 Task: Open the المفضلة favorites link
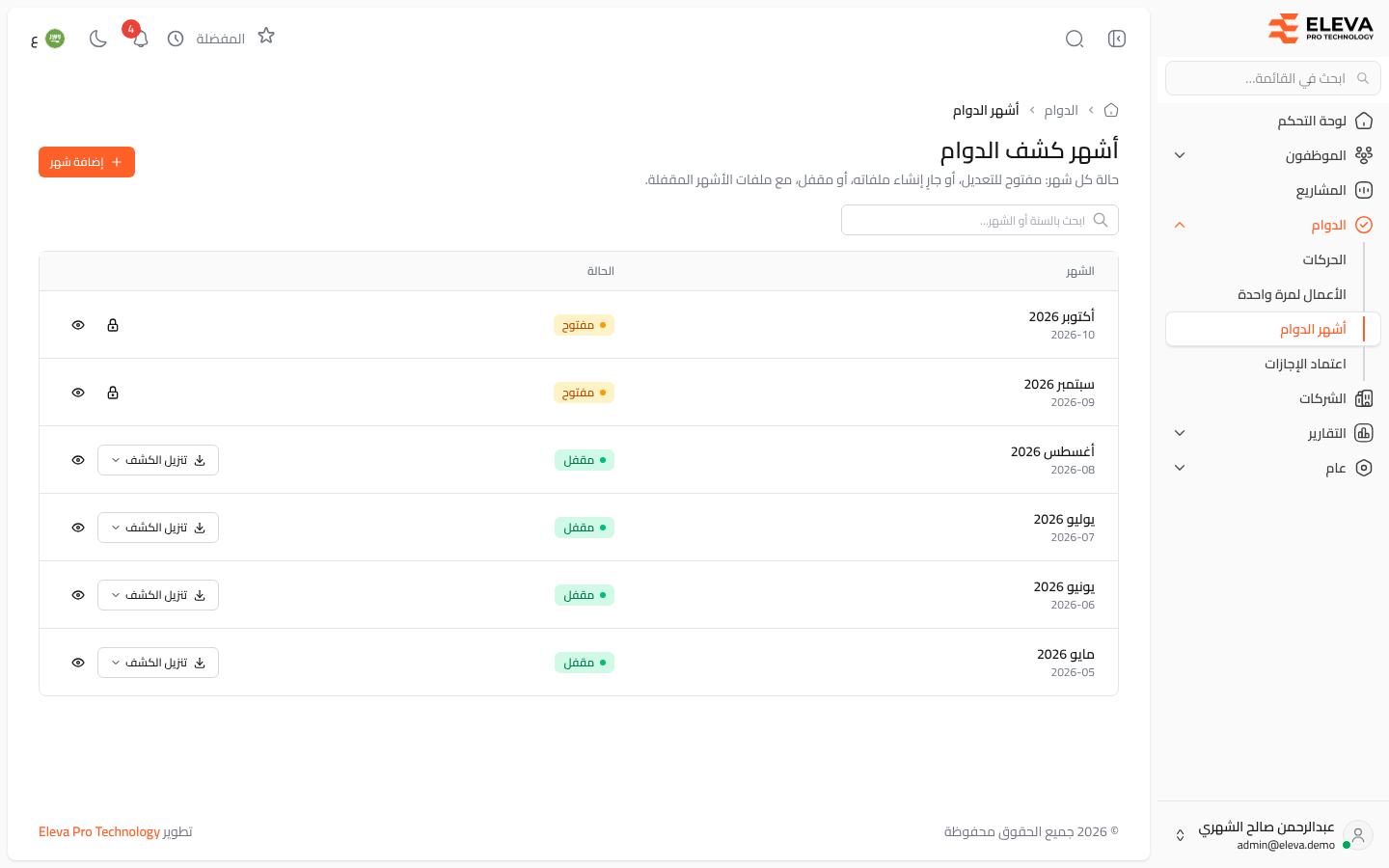(221, 39)
